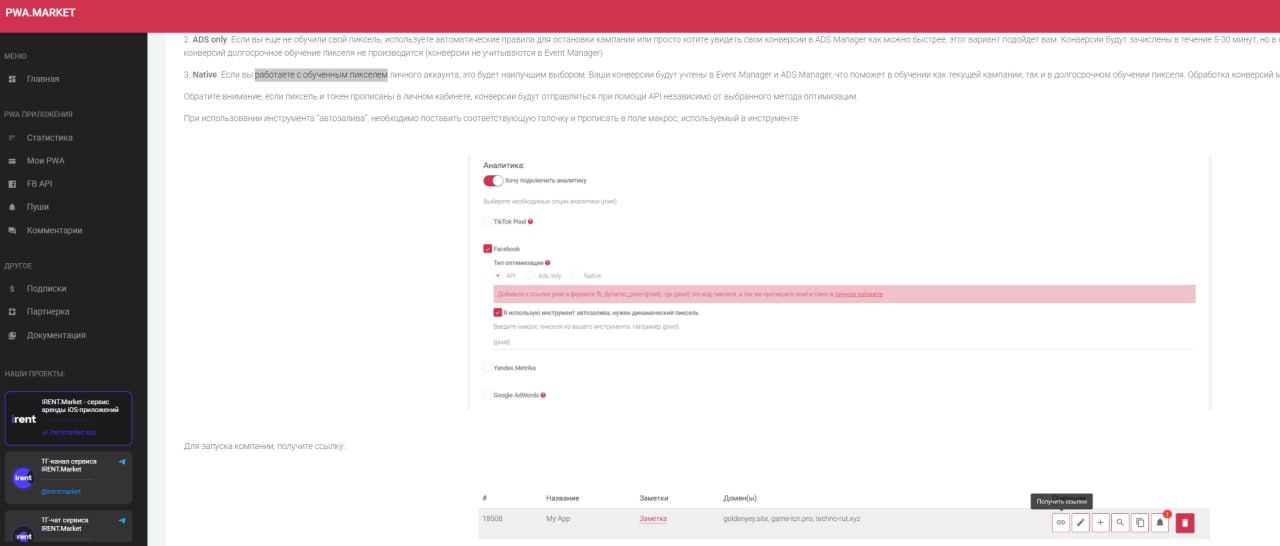This screenshot has width=1280, height=546.
Task: Click the Telegram icon on ТГ-канал card
Action: click(x=122, y=462)
